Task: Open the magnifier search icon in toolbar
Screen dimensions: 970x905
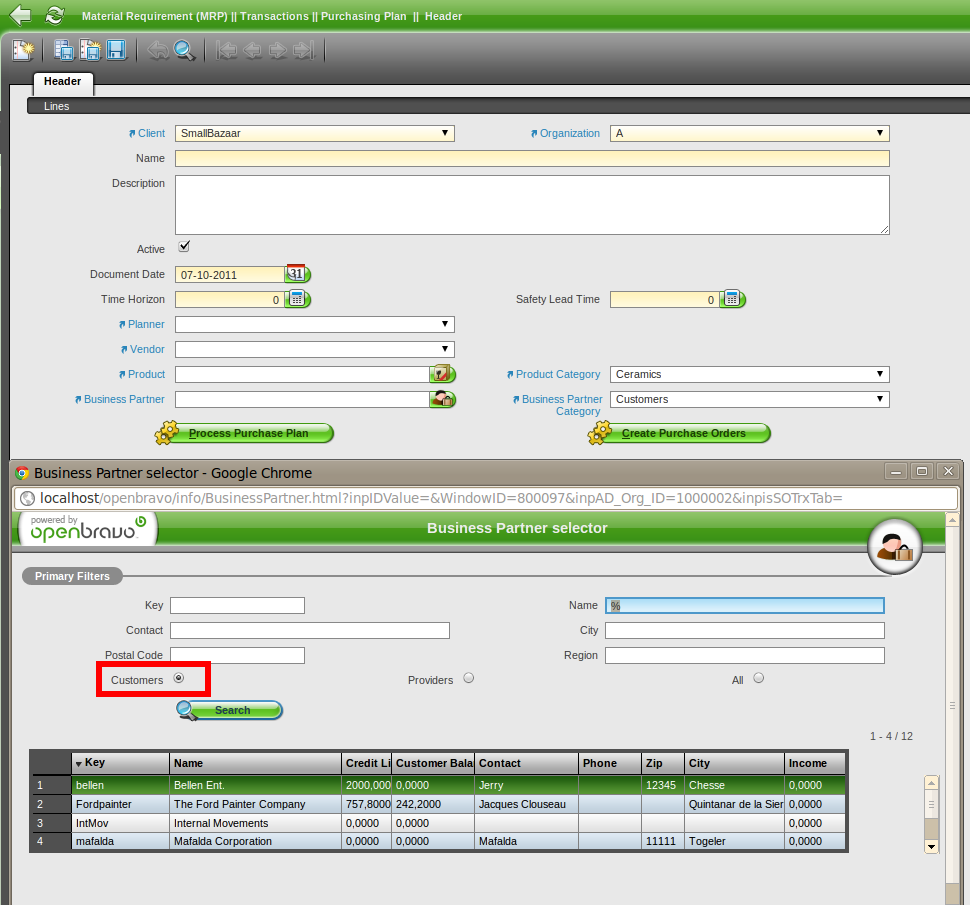Action: pyautogui.click(x=184, y=50)
